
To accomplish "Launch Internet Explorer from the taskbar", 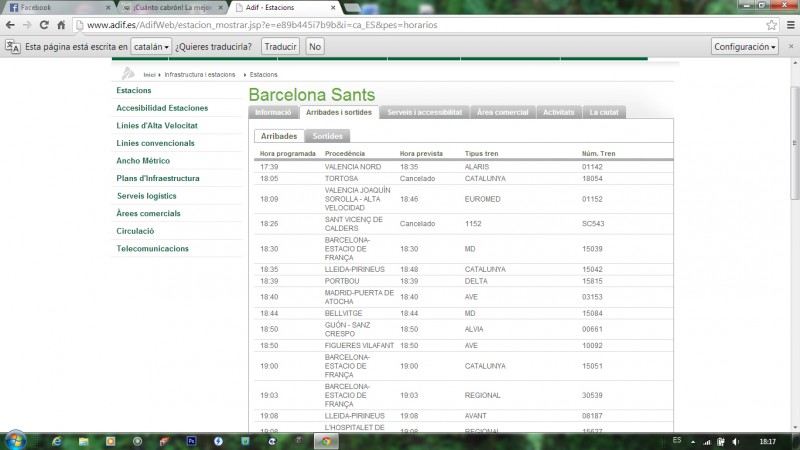I will click(x=56, y=441).
